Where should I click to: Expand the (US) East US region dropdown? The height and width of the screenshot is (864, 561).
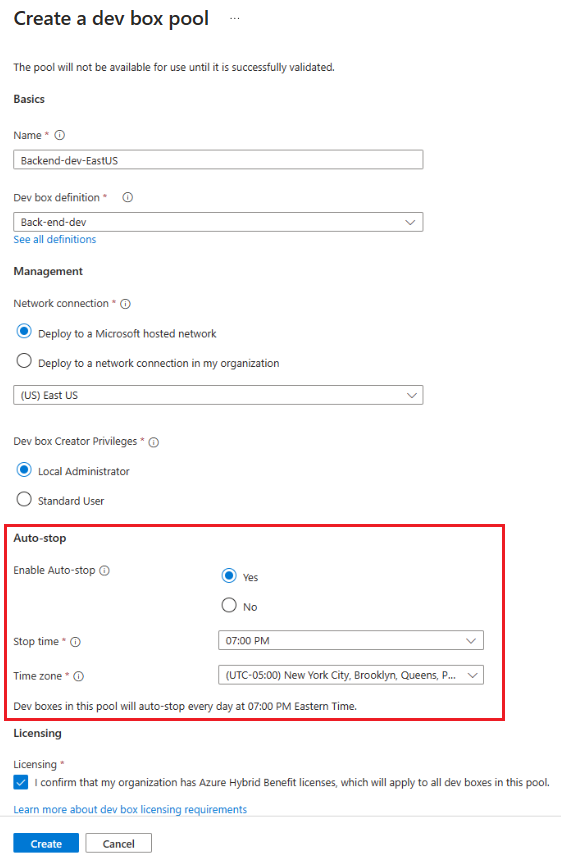click(x=218, y=395)
